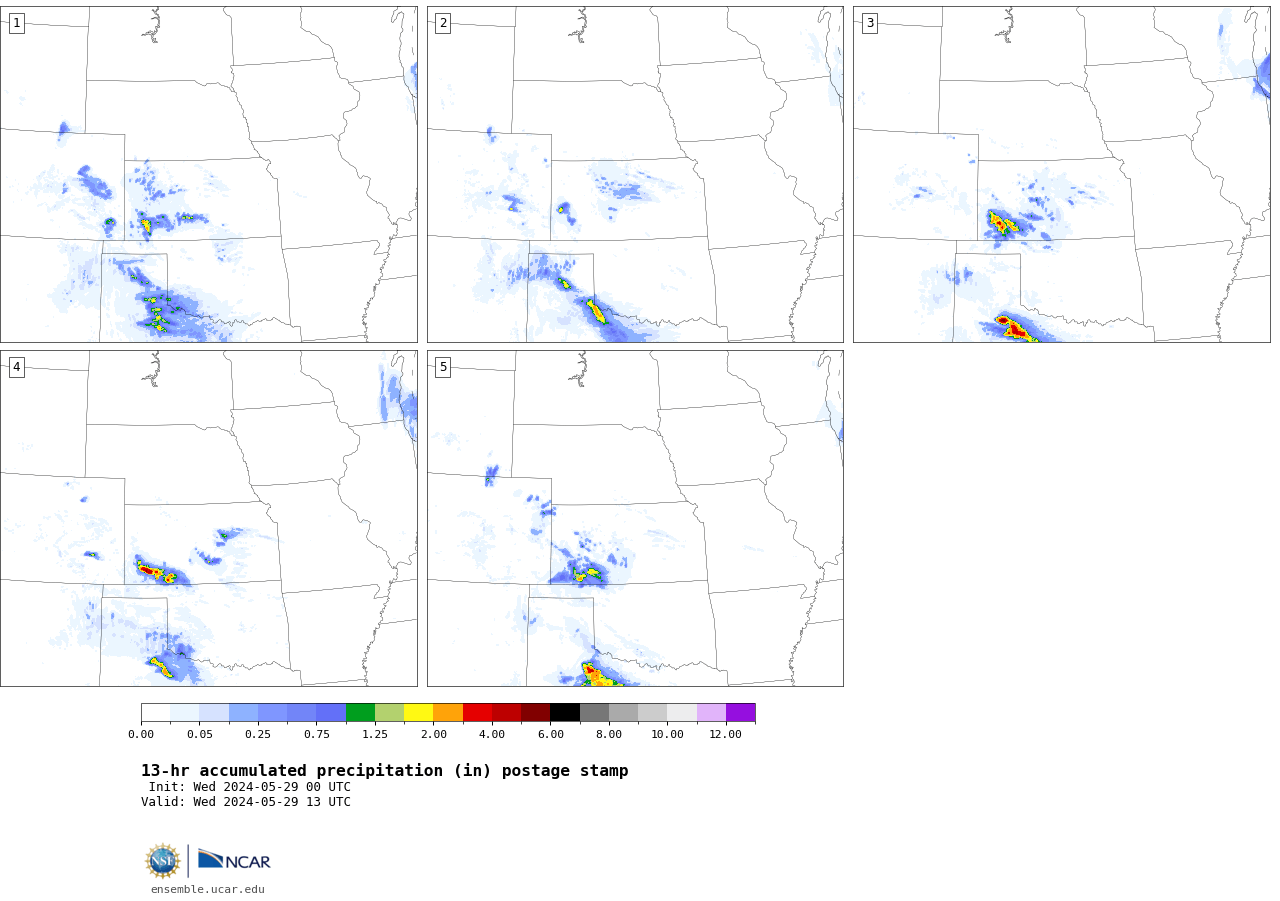Viewport: 1280px width, 901px height.
Task: Pick the light green colorbar swatch
Action: pyautogui.click(x=389, y=713)
